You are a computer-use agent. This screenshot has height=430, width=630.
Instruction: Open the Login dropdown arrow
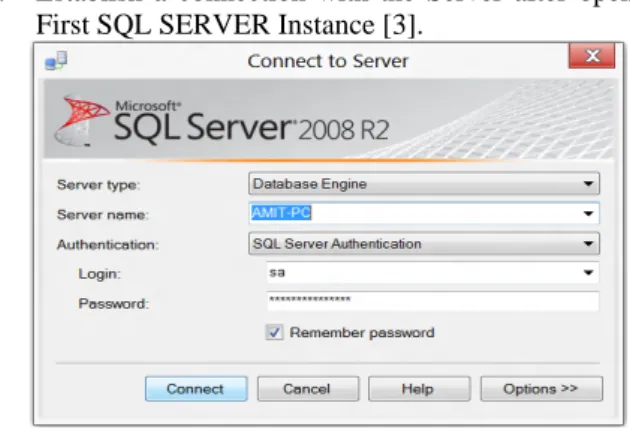point(588,273)
